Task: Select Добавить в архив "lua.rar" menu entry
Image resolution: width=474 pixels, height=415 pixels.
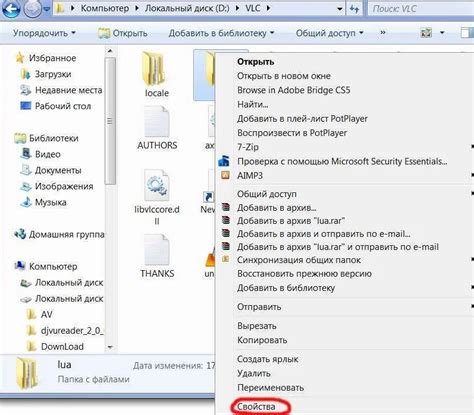Action: (x=291, y=221)
